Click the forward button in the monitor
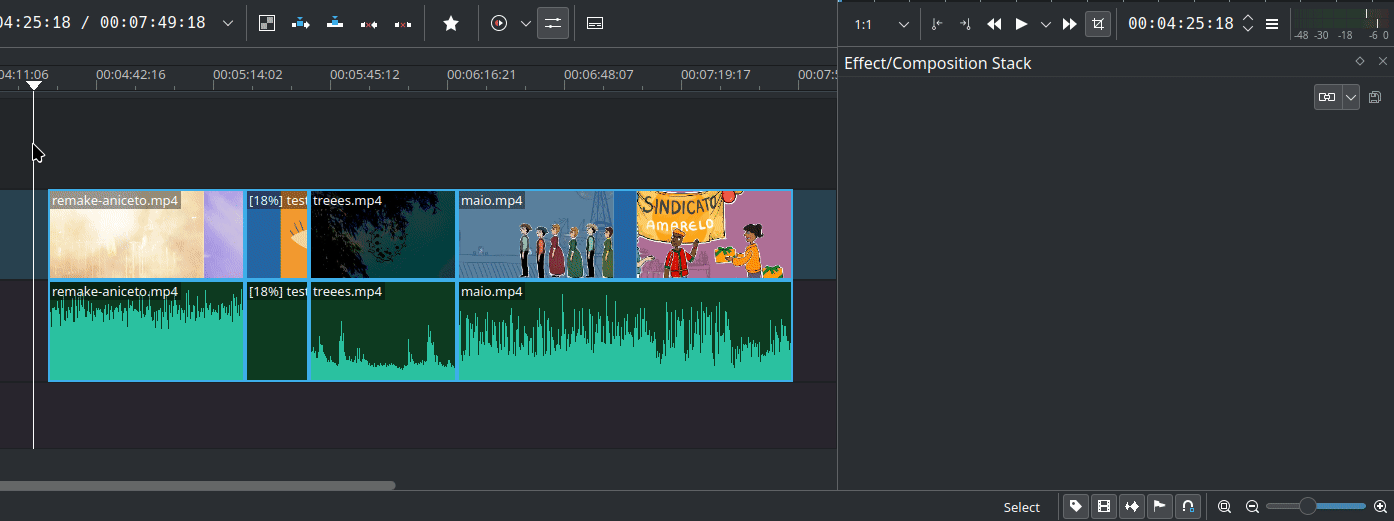Viewport: 1394px width, 521px height. (x=1070, y=24)
